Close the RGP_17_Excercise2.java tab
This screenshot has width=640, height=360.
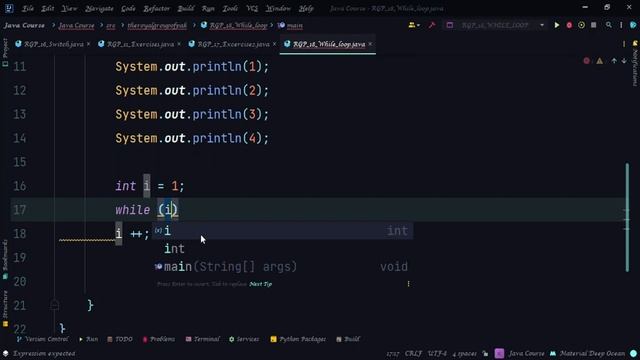click(x=274, y=44)
